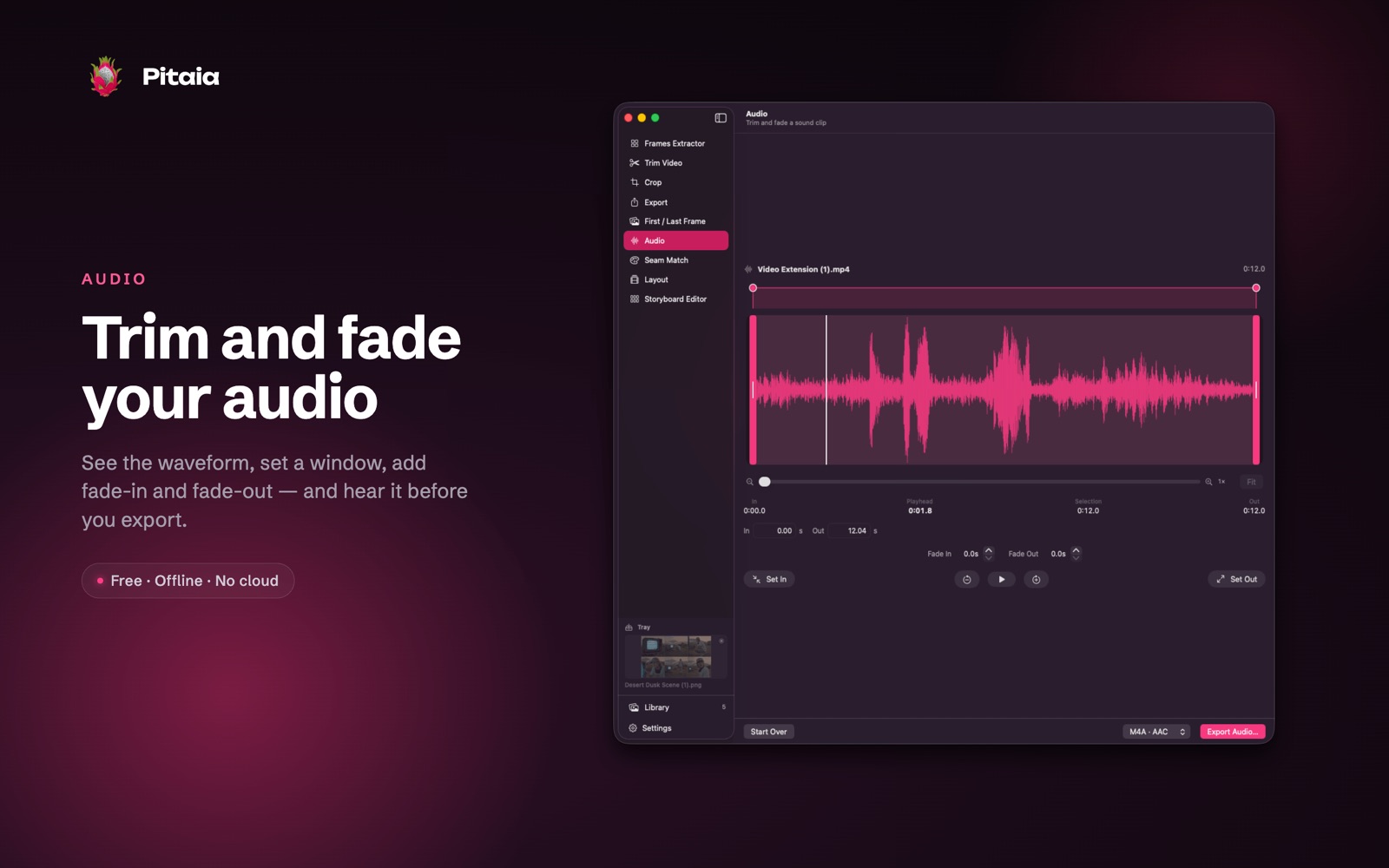Image resolution: width=1389 pixels, height=868 pixels.
Task: Click the In time input field
Action: (774, 530)
